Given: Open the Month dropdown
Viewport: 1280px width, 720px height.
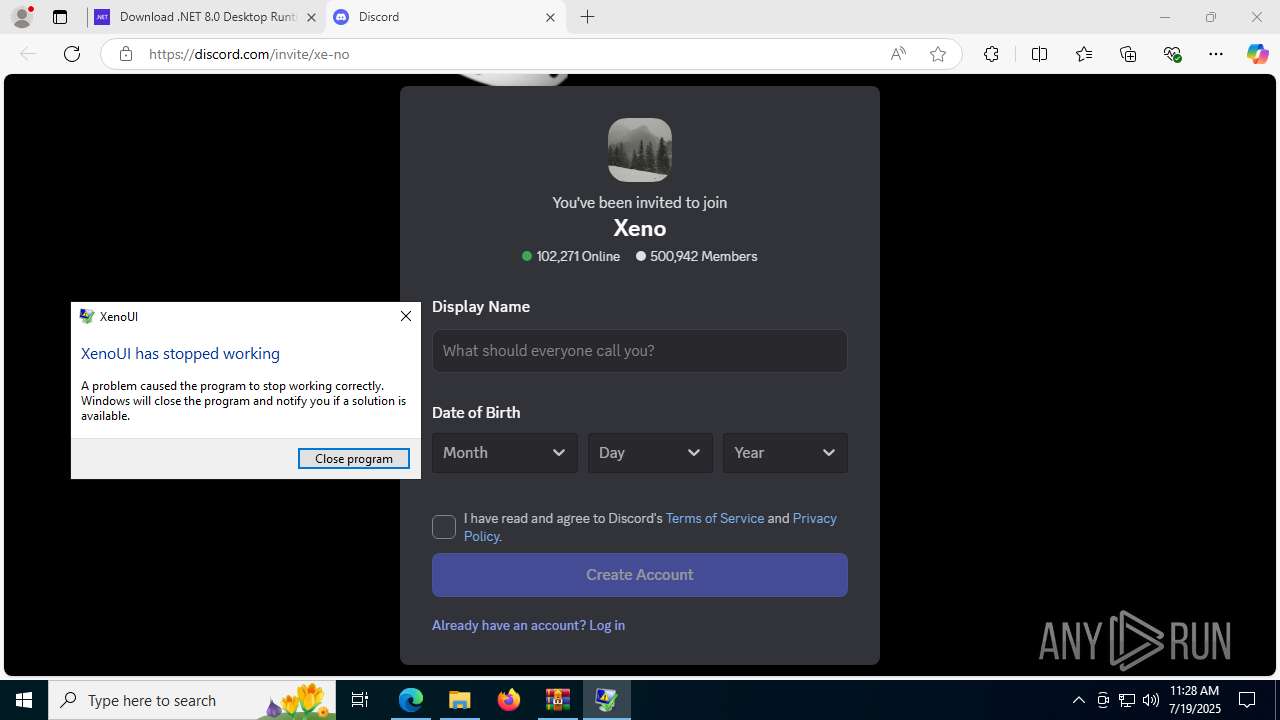Looking at the screenshot, I should tap(505, 453).
